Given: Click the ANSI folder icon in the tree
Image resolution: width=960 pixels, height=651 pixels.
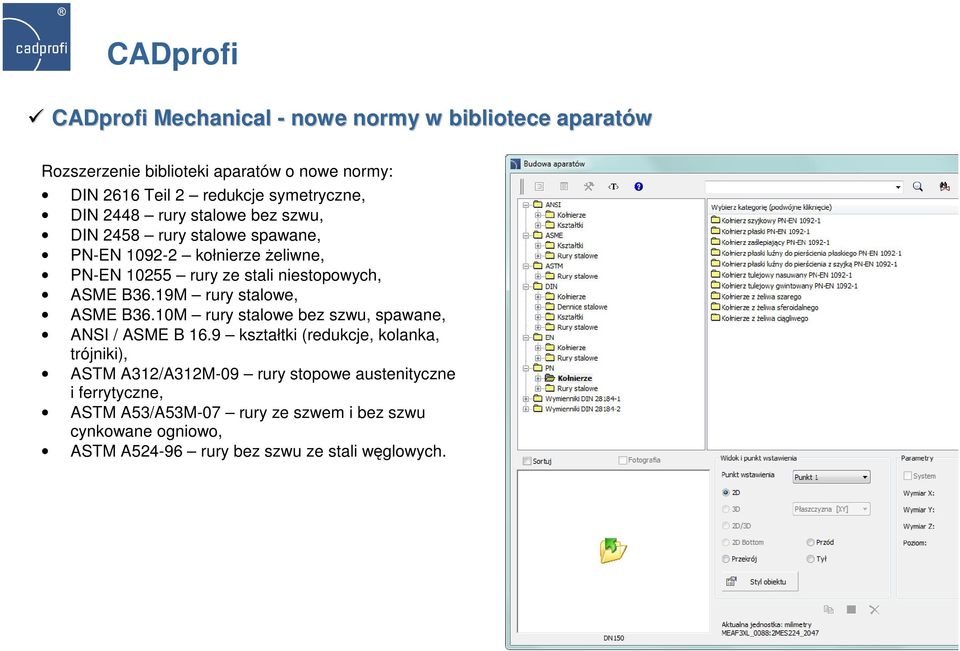Looking at the screenshot, I should (538, 205).
